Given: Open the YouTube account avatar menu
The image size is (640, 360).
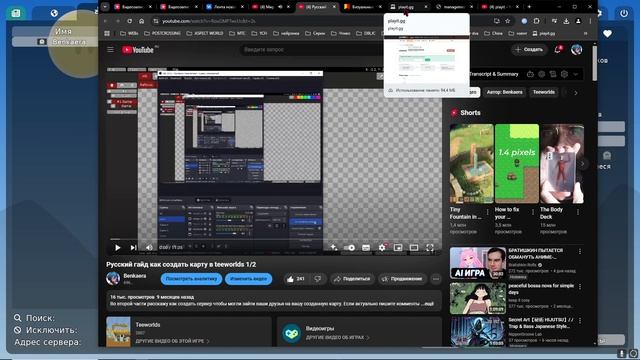Looking at the screenshot, I should click(576, 49).
